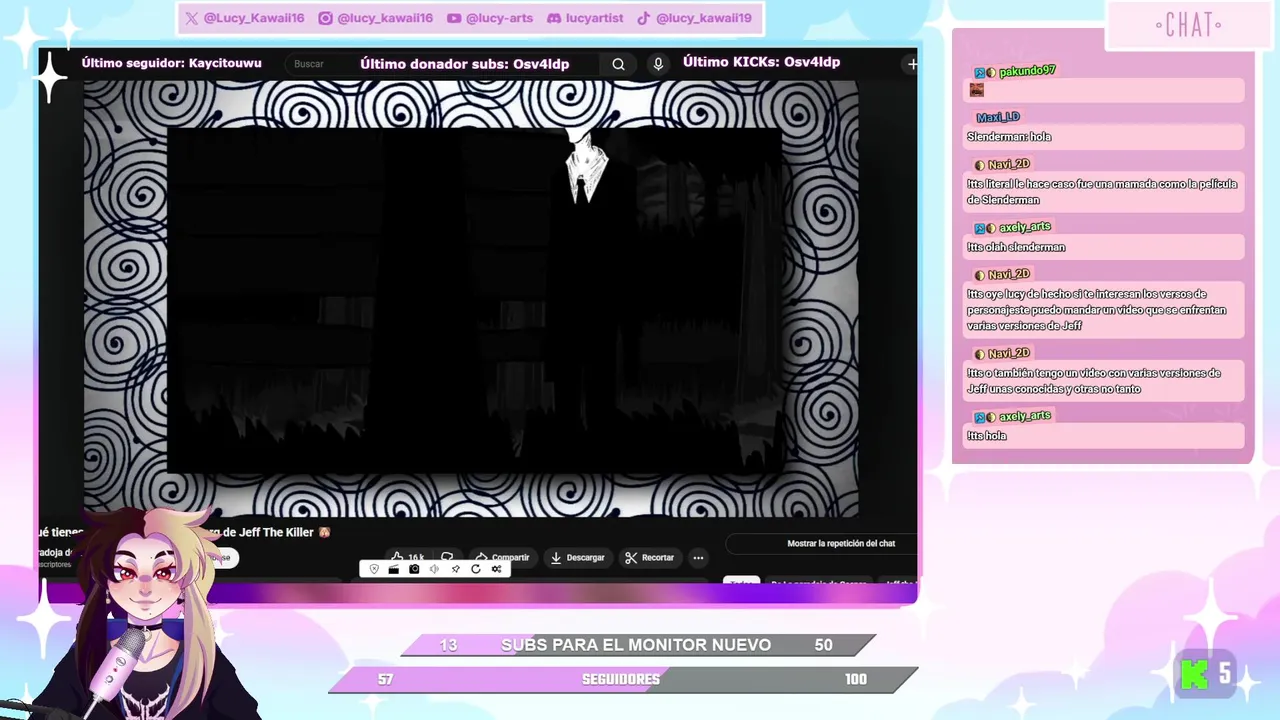Screen dimensions: 1280x720
Task: Click 'Último seguidor: Kaycitouwu' label
Action: (171, 63)
